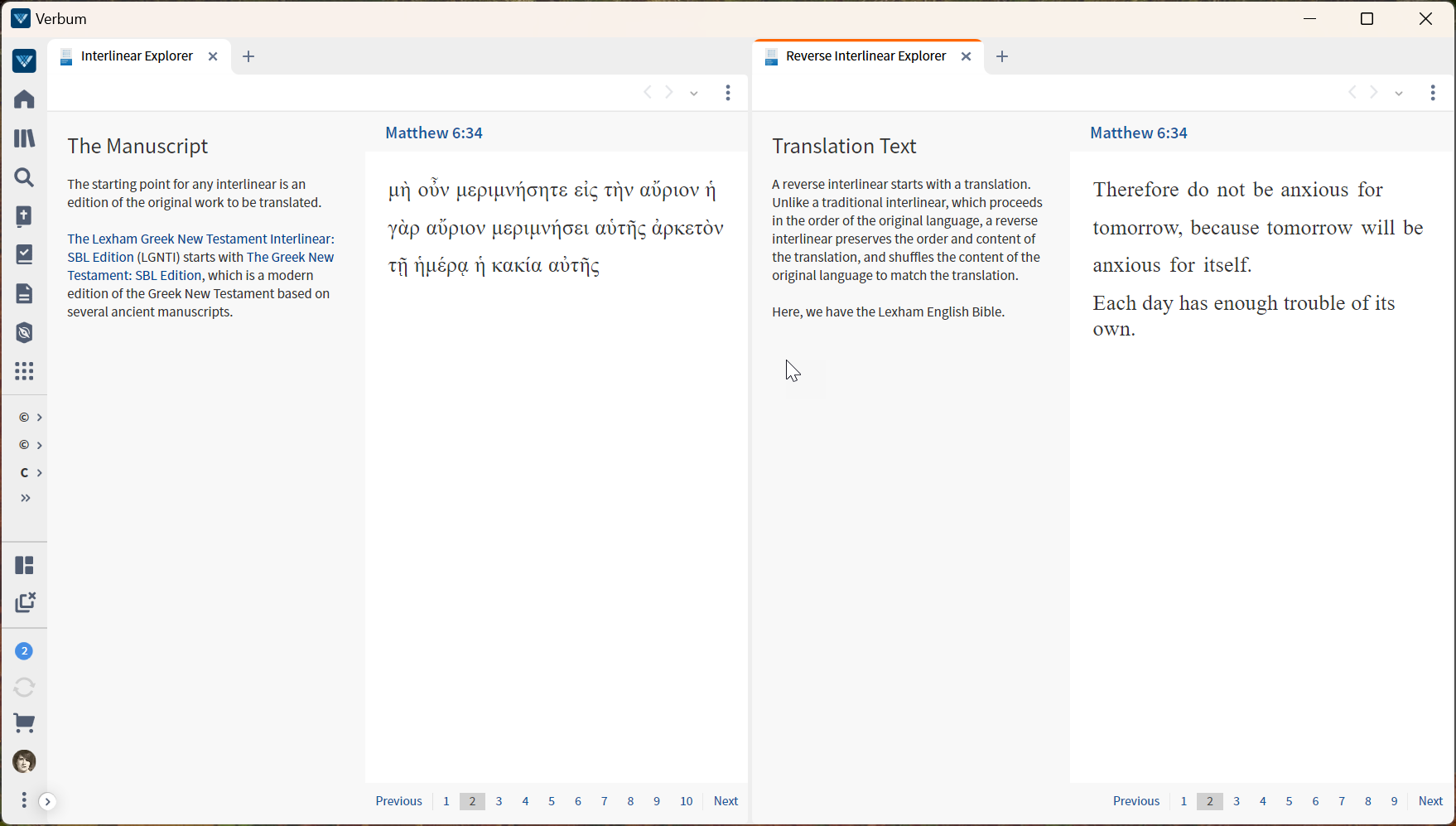Open Matthew 6:34 link in right panel
This screenshot has height=826, width=1456.
(1139, 133)
